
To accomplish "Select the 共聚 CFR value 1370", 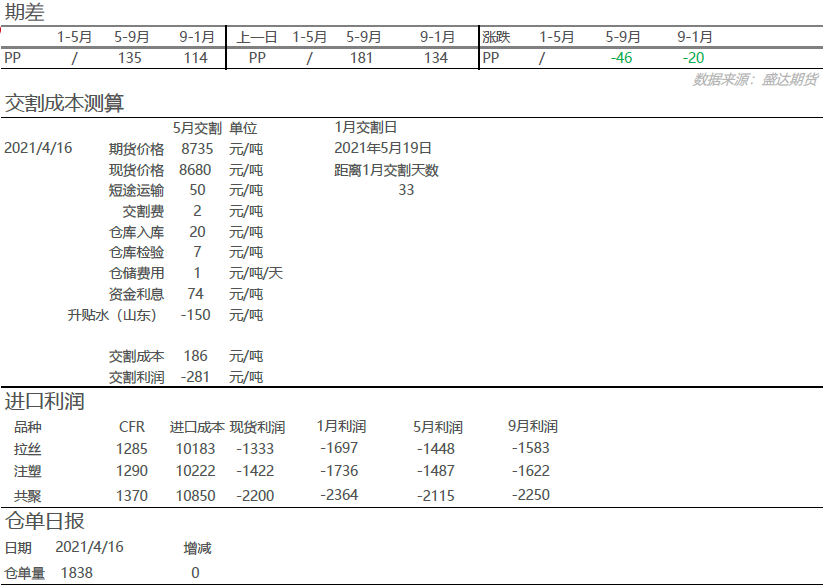I will pyautogui.click(x=132, y=496).
